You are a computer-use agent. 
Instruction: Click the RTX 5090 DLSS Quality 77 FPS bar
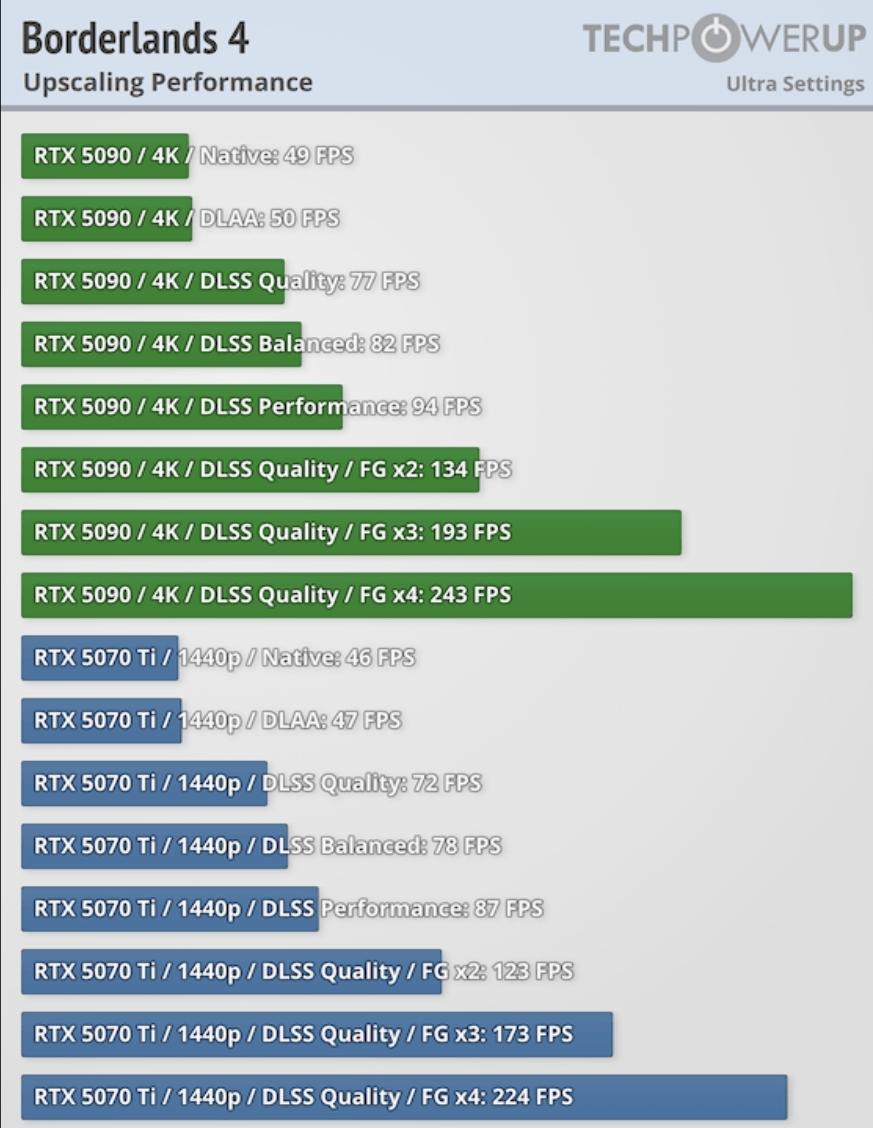[x=153, y=282]
